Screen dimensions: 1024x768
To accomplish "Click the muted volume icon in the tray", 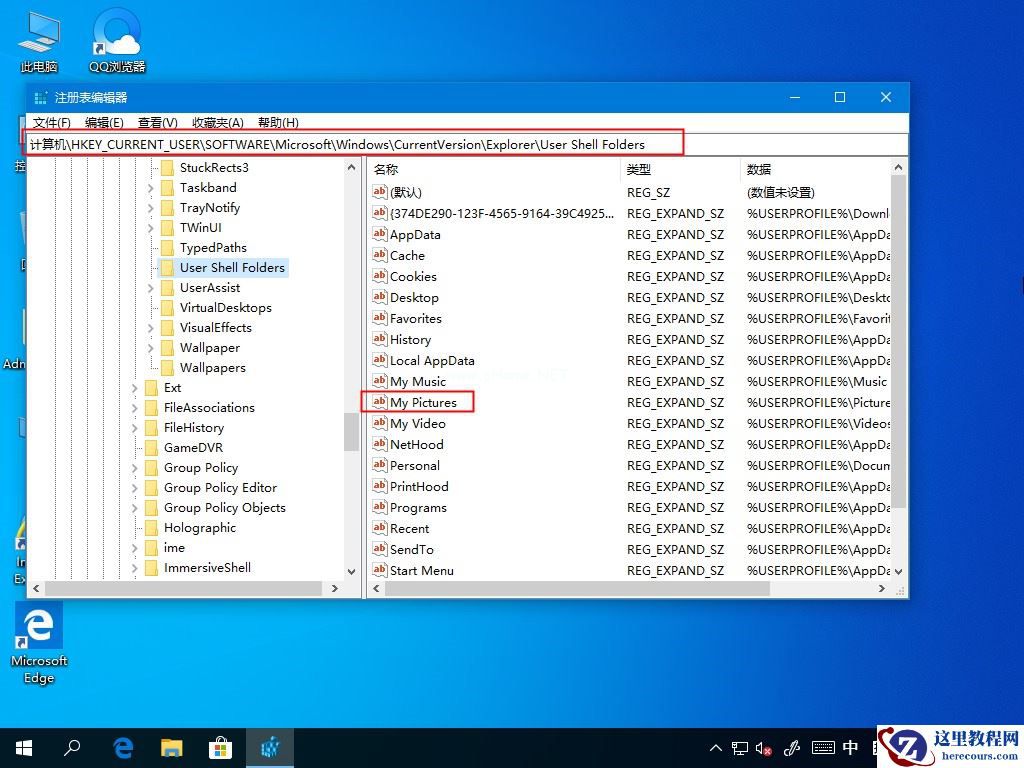I will (x=763, y=747).
